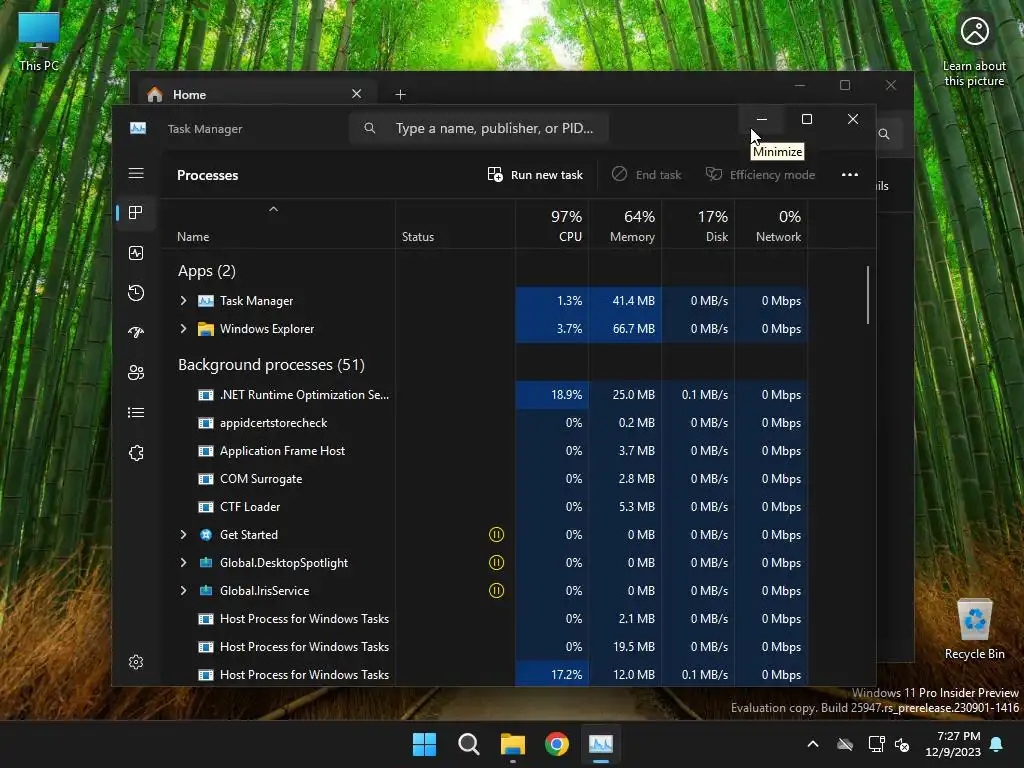
Task: Click the Name column sort arrow
Action: click(274, 209)
